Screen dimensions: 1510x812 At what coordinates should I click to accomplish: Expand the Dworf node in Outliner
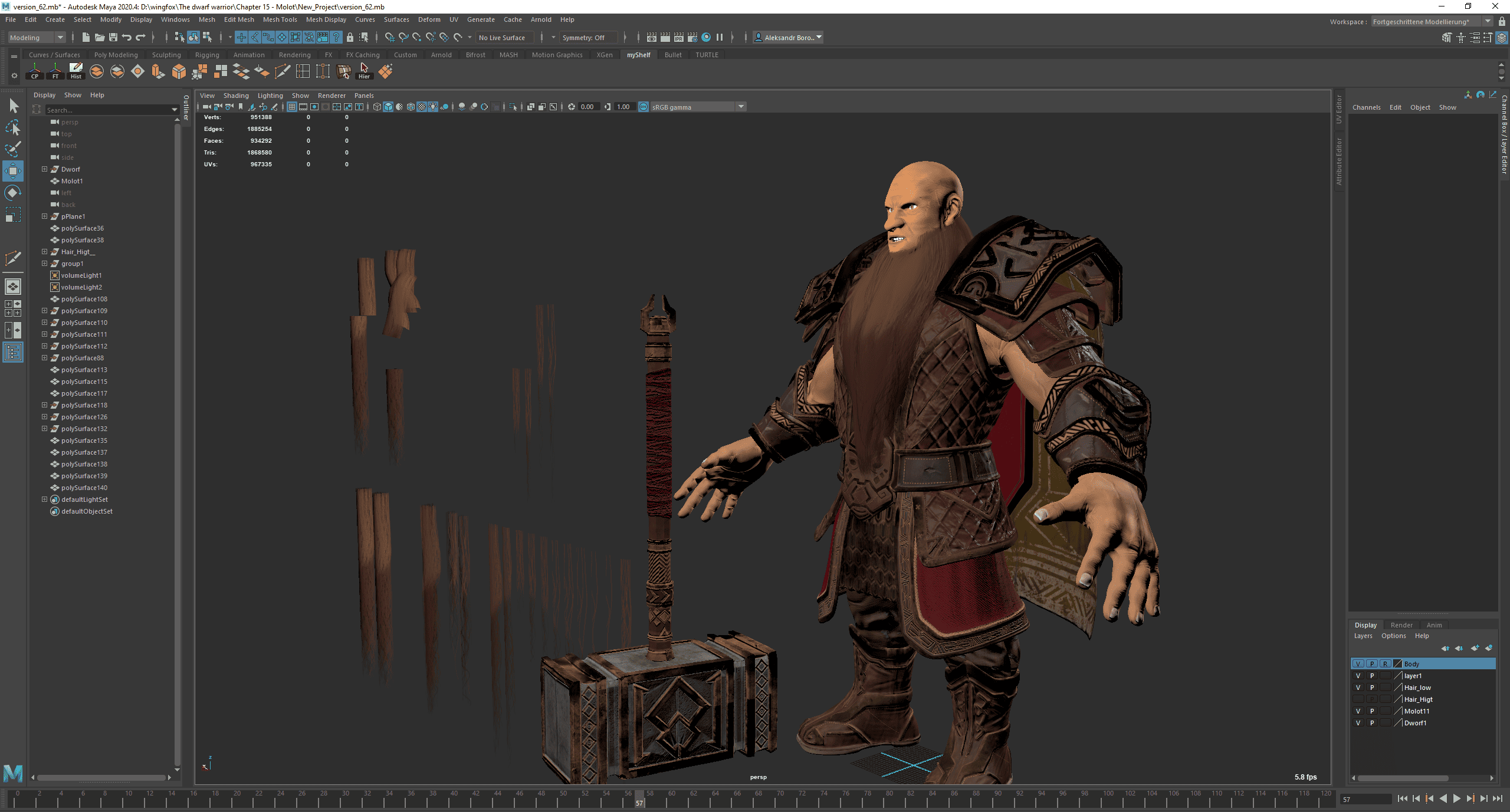[44, 169]
